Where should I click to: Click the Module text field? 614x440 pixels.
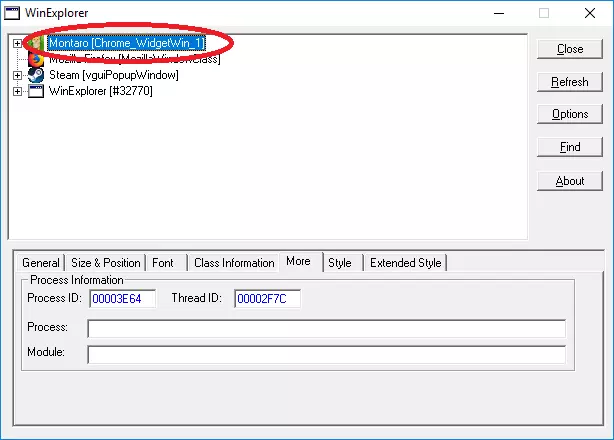click(327, 354)
